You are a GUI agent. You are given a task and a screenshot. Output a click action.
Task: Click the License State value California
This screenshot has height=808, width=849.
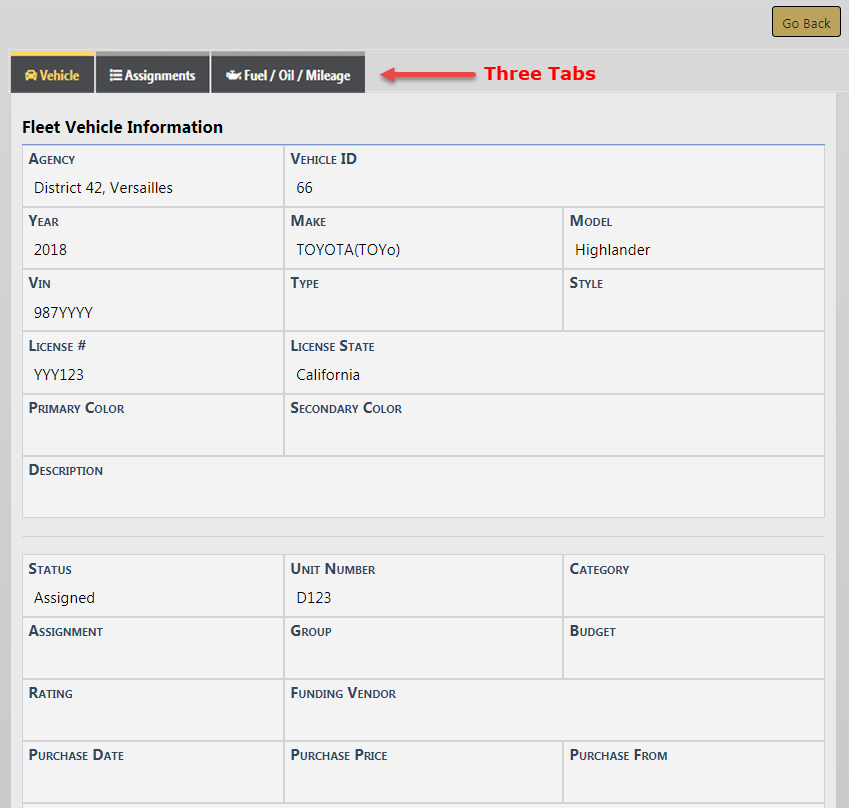click(328, 375)
